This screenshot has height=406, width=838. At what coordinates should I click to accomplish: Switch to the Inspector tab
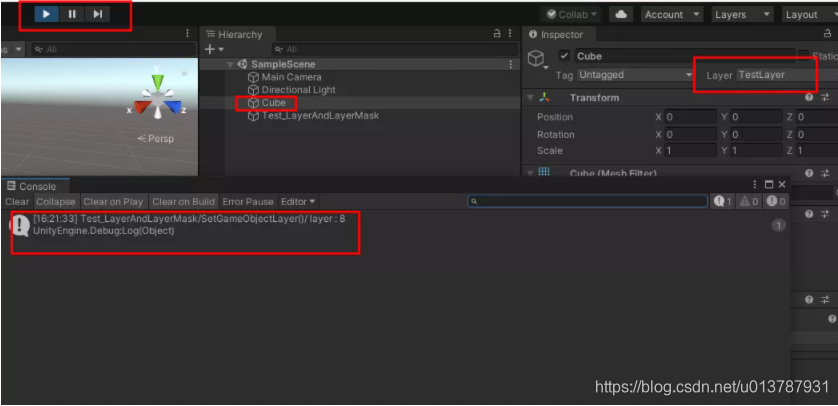coord(556,34)
